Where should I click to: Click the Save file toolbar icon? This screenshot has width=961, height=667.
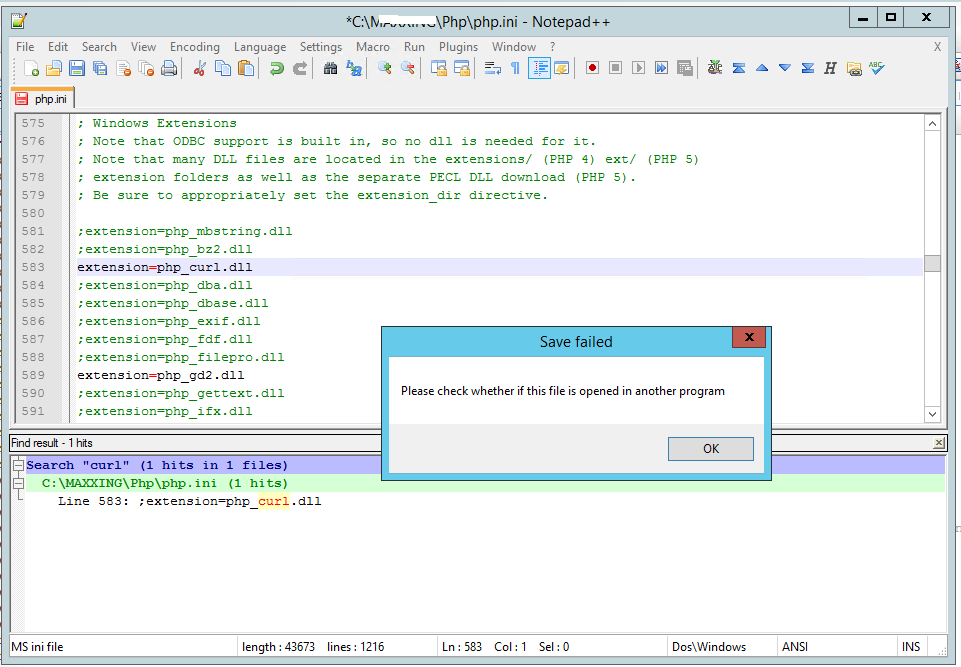(x=77, y=69)
